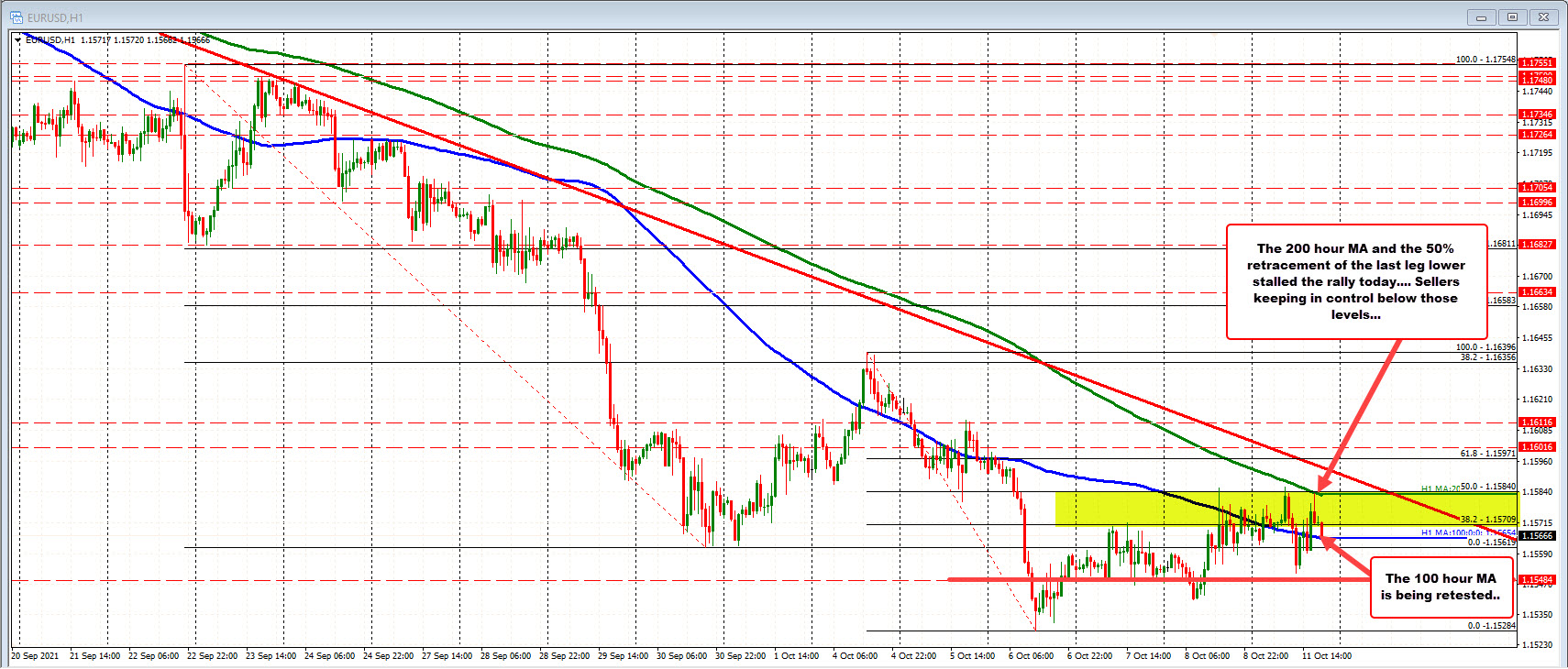This screenshot has width=1568, height=669.
Task: Click the 50.0 - 1.15840 Fibonacci label
Action: click(x=1487, y=487)
